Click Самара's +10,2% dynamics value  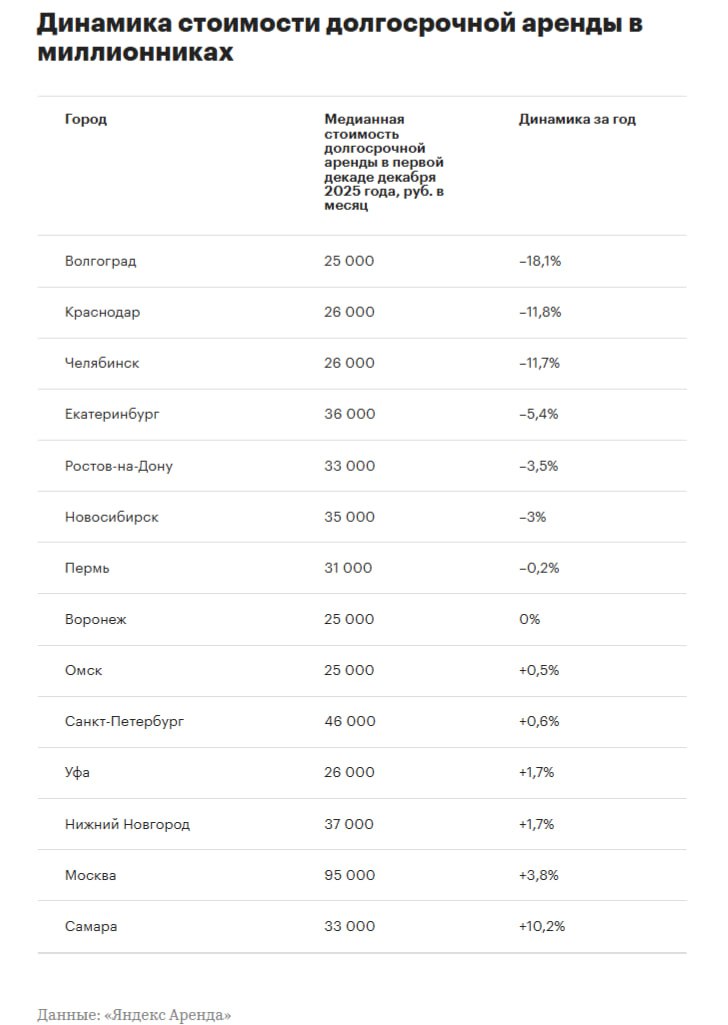coord(541,926)
